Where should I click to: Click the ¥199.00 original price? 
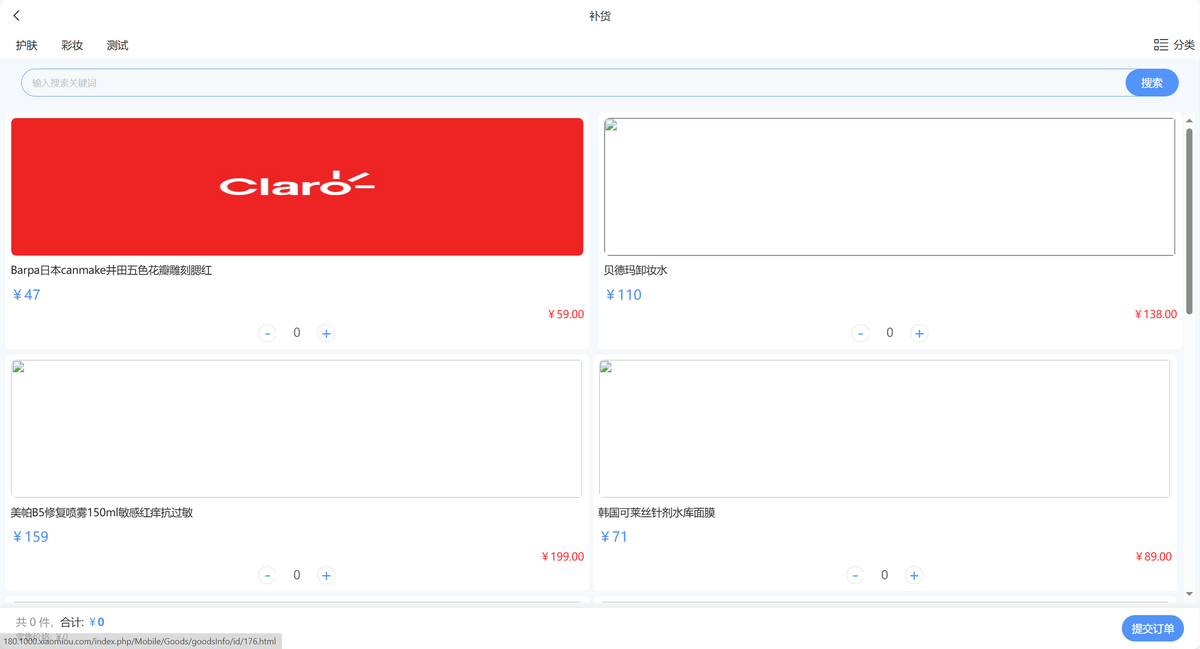[563, 557]
